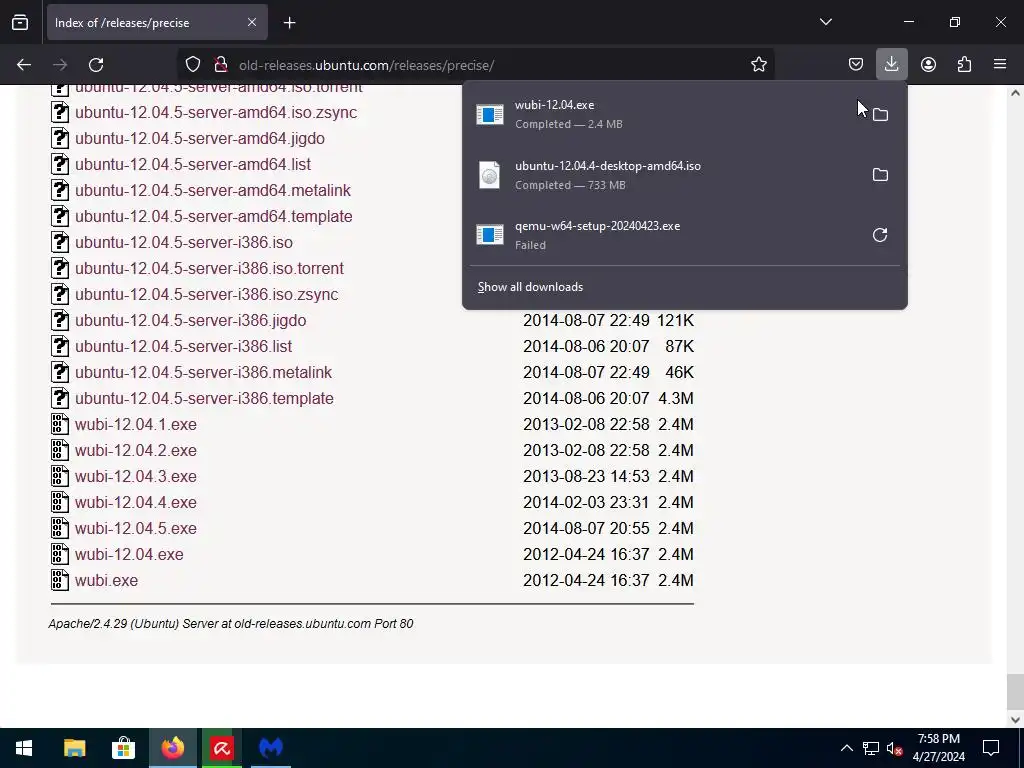Screen dimensions: 1024x768
Task: Click Show all downloads
Action: click(x=530, y=287)
